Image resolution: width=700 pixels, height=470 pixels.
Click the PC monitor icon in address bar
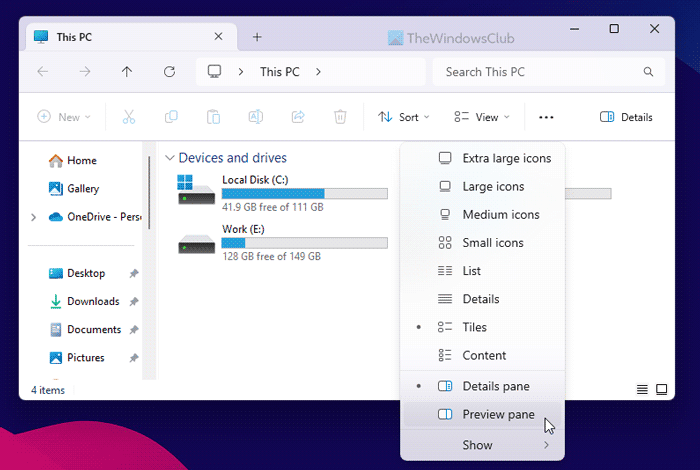pyautogui.click(x=214, y=71)
